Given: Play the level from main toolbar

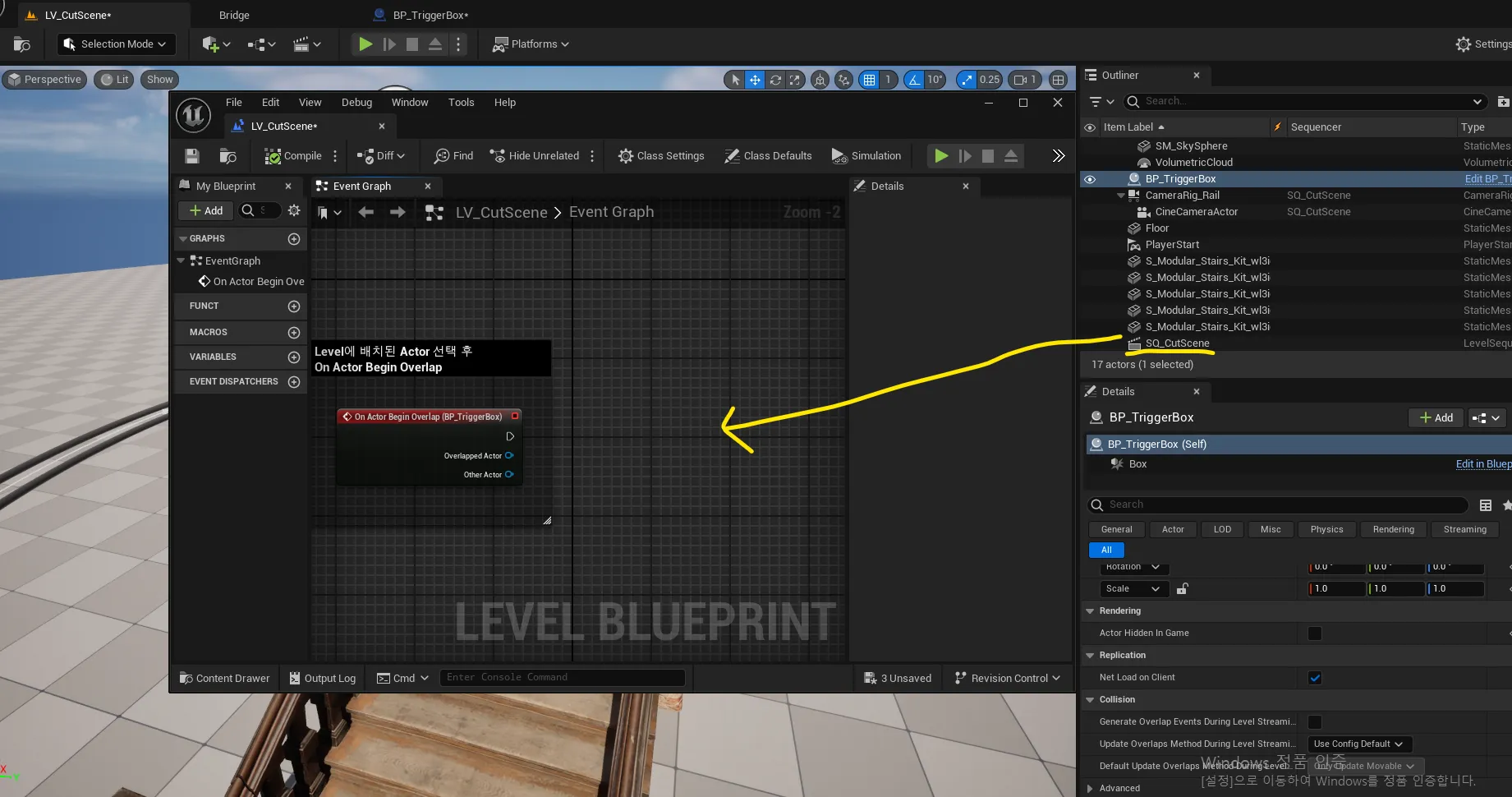Looking at the screenshot, I should (365, 44).
